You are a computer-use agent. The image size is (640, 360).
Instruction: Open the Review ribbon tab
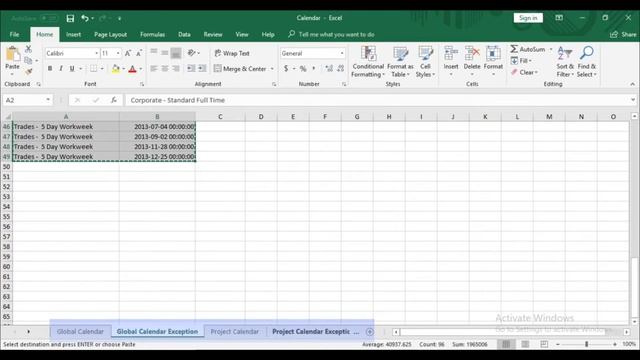pyautogui.click(x=213, y=35)
